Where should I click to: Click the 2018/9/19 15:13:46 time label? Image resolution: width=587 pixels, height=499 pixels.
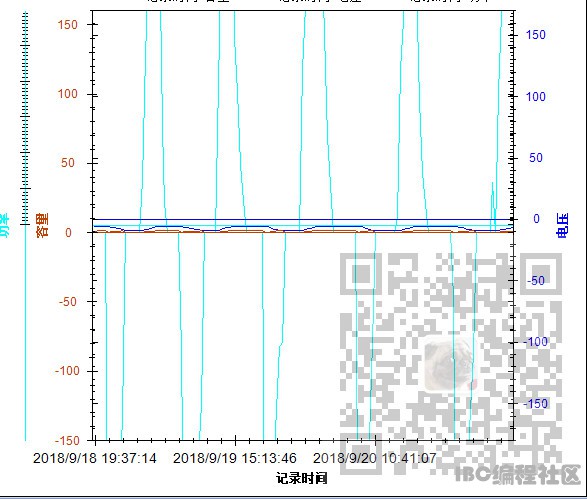pos(235,458)
